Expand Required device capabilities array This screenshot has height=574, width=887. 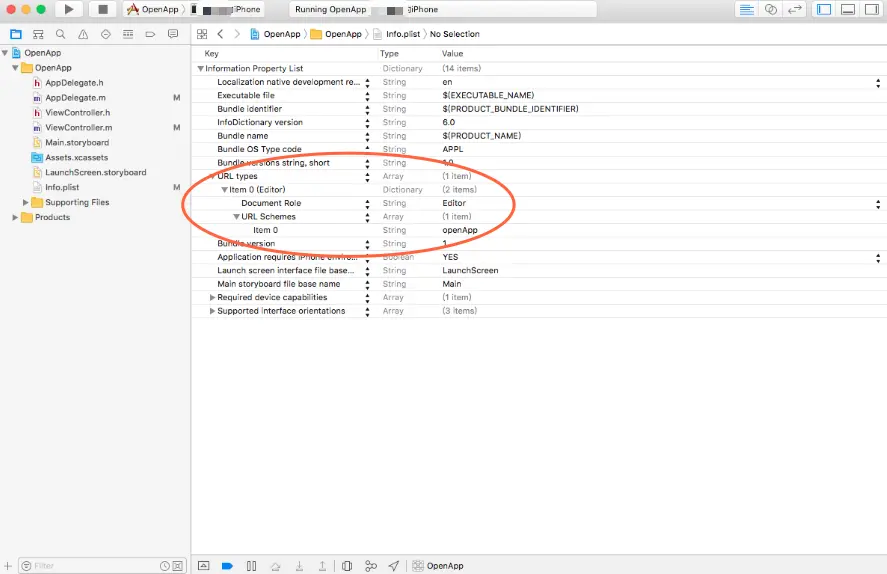pos(212,297)
